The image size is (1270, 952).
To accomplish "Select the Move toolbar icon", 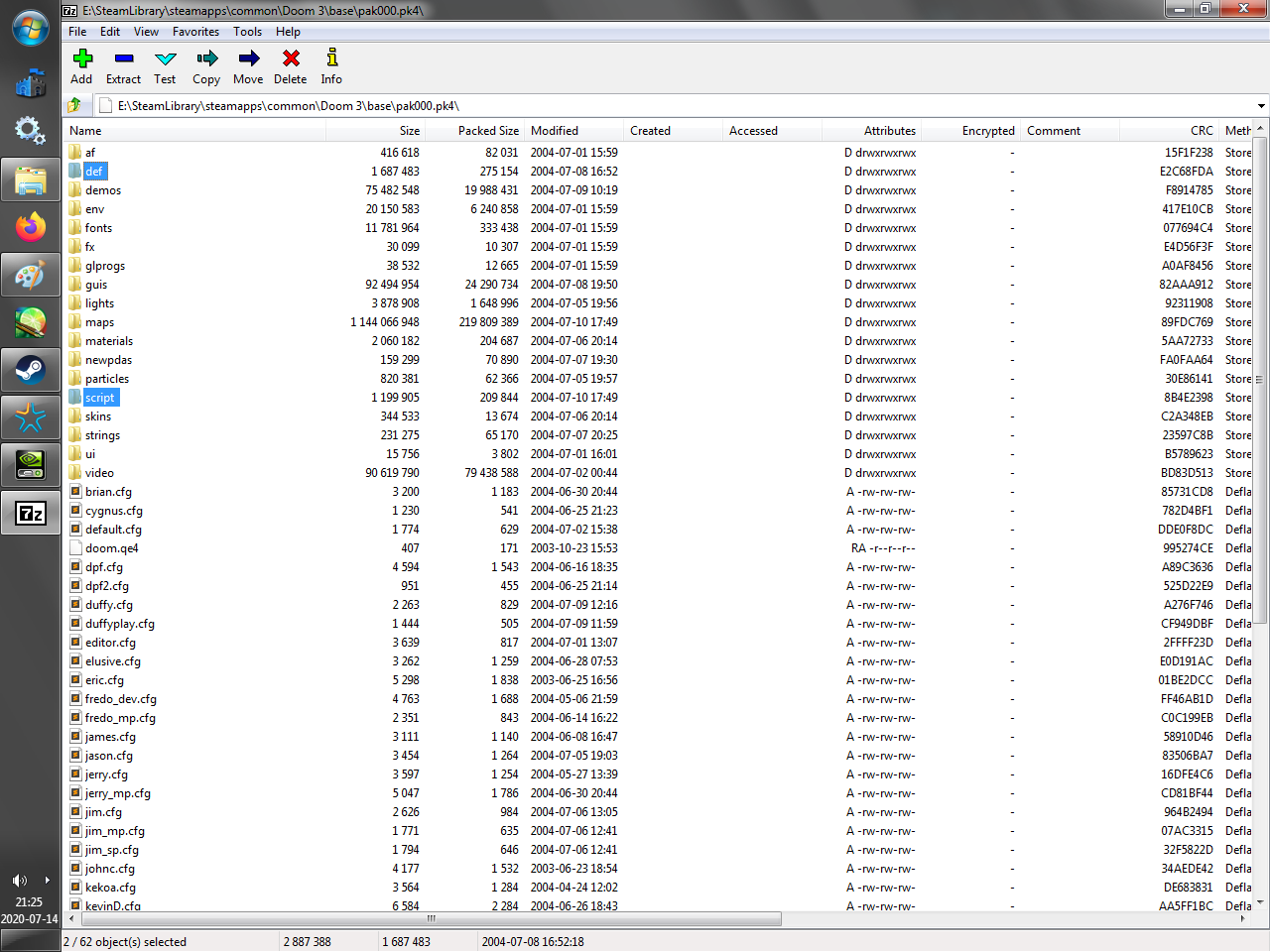I will point(248,59).
